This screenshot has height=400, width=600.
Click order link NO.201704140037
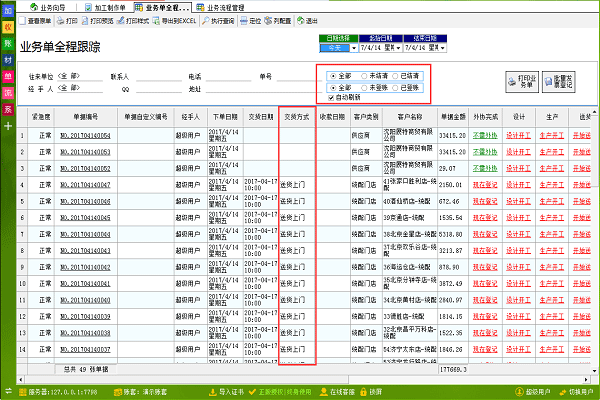coord(85,349)
